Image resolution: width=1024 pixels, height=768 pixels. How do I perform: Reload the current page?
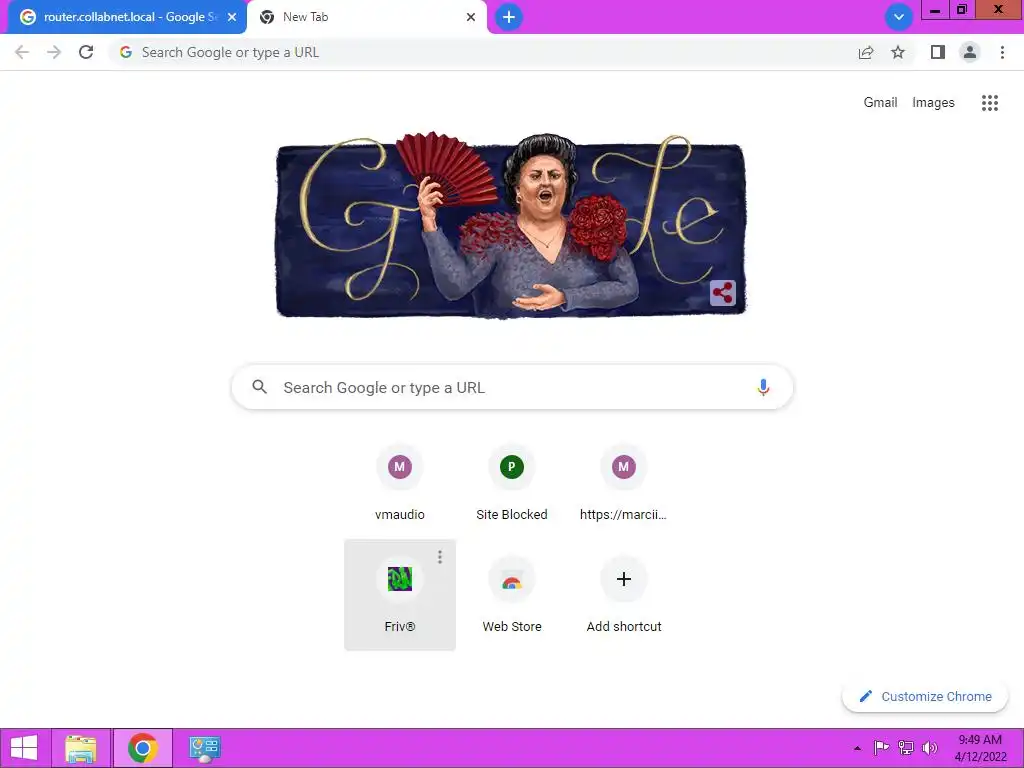(86, 52)
